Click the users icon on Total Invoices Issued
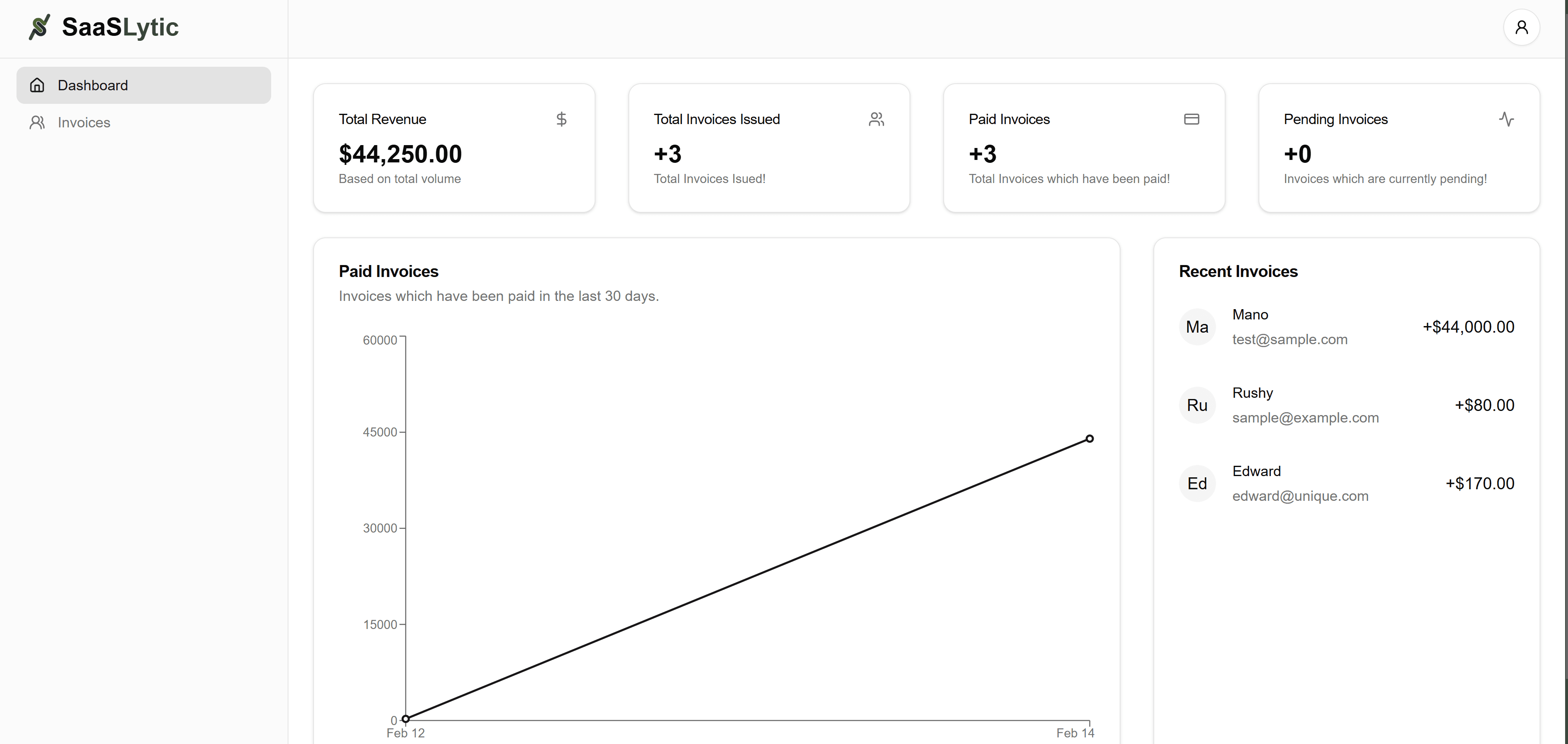Image resolution: width=1568 pixels, height=744 pixels. pyautogui.click(x=877, y=120)
